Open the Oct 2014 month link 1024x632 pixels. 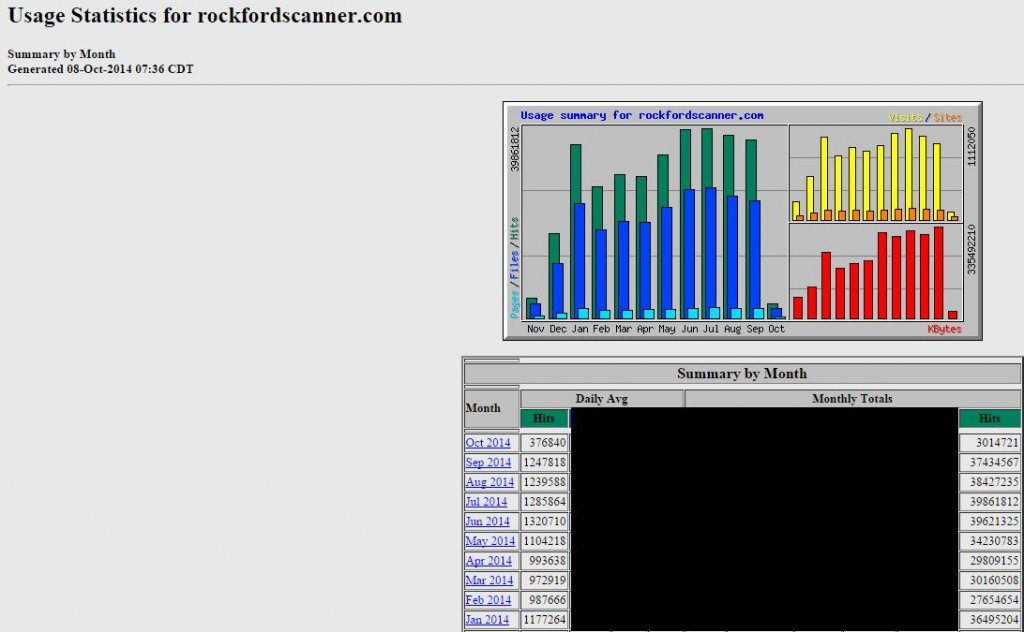point(488,443)
